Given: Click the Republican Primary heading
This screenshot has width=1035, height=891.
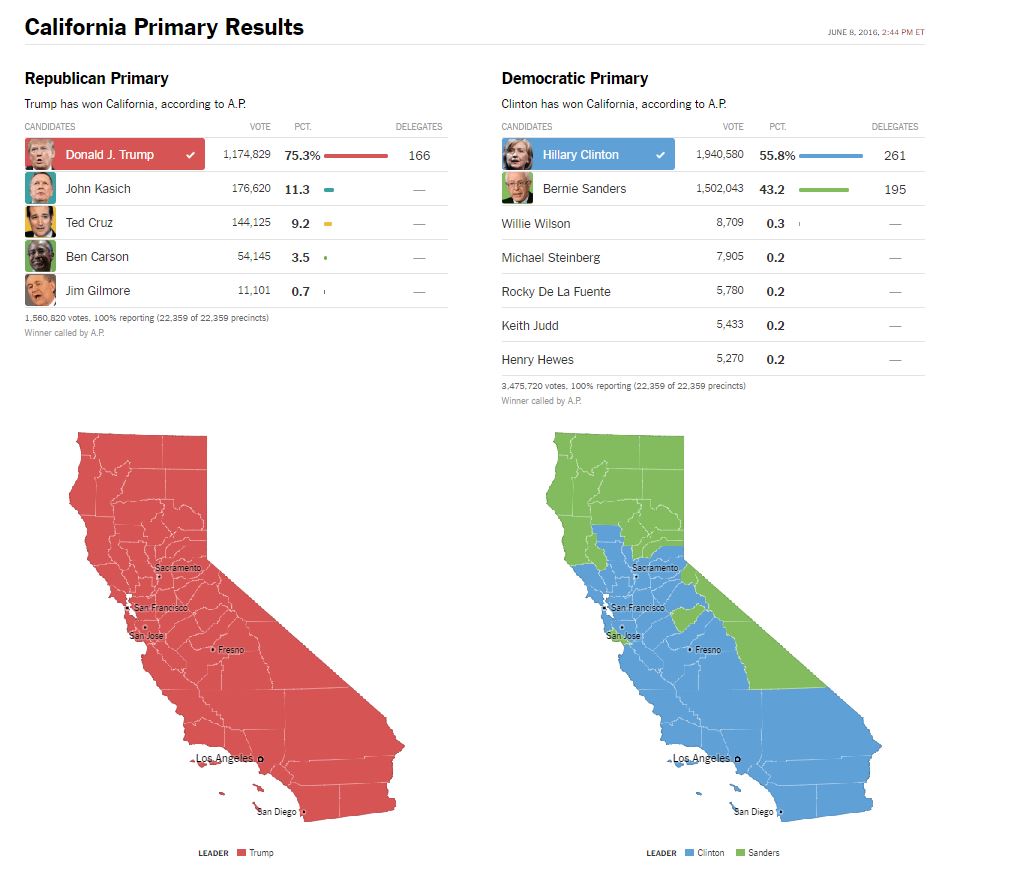Looking at the screenshot, I should tap(96, 79).
